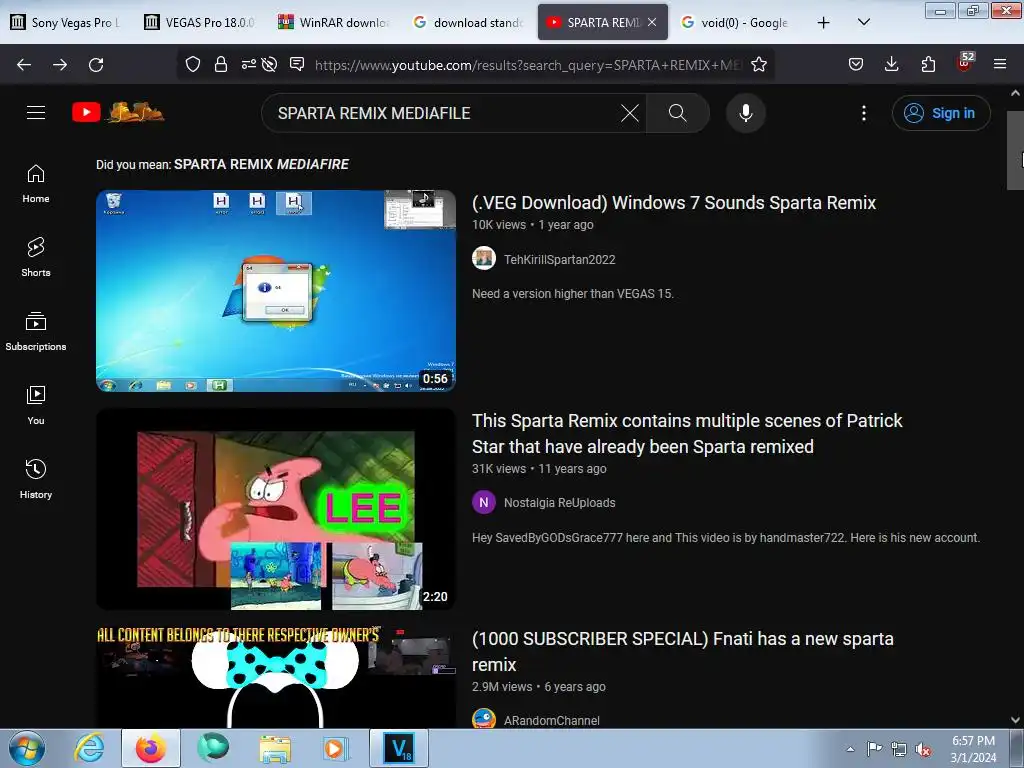
Task: Go forward with the browser forward arrow
Action: coord(60,65)
